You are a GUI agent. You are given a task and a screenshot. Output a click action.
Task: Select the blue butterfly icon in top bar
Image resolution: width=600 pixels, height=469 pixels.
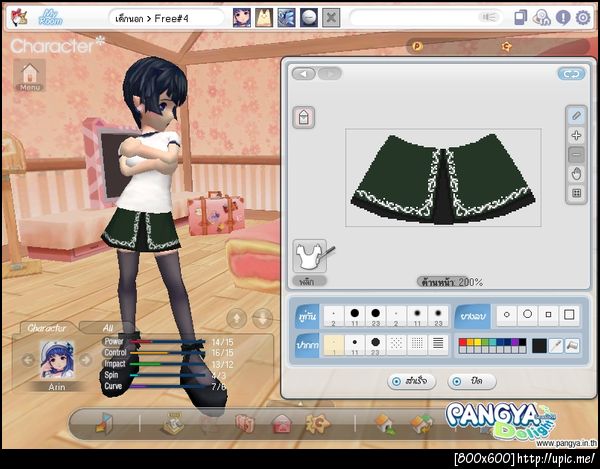pyautogui.click(x=286, y=17)
